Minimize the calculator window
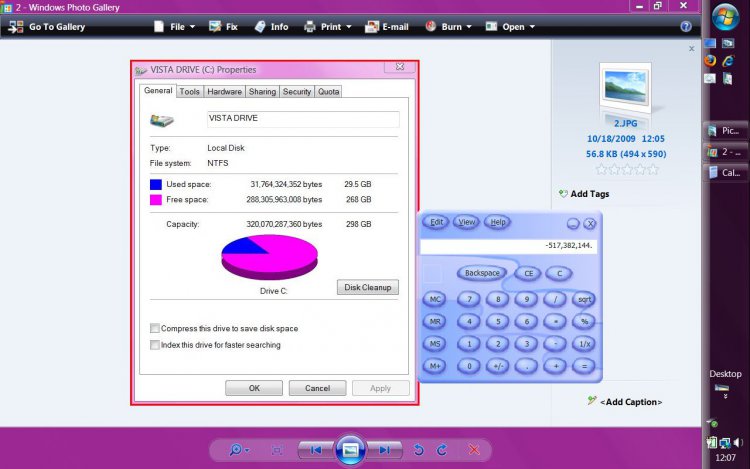This screenshot has height=469, width=750. [573, 223]
